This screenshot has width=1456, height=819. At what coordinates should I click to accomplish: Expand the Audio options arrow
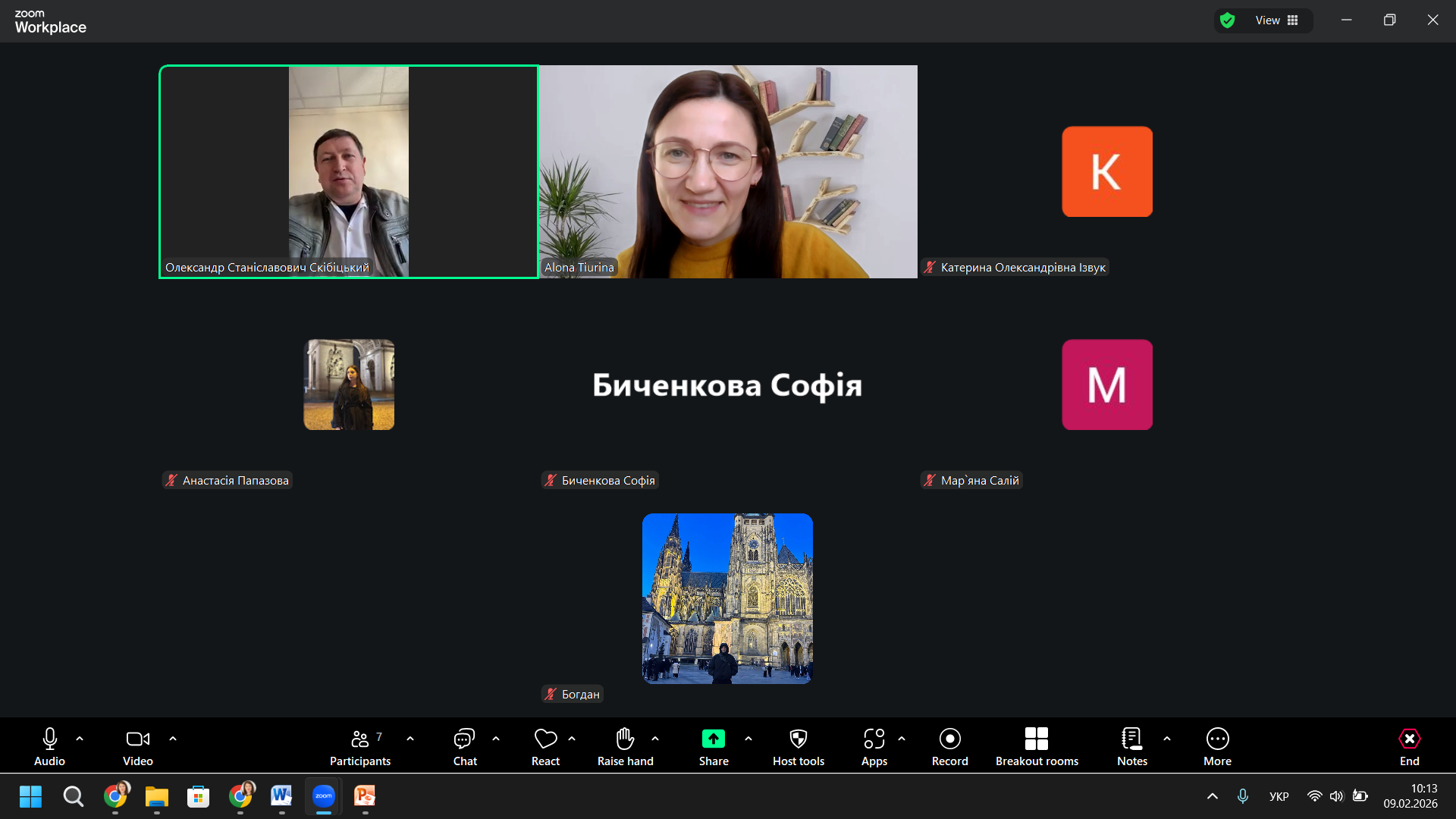(80, 739)
